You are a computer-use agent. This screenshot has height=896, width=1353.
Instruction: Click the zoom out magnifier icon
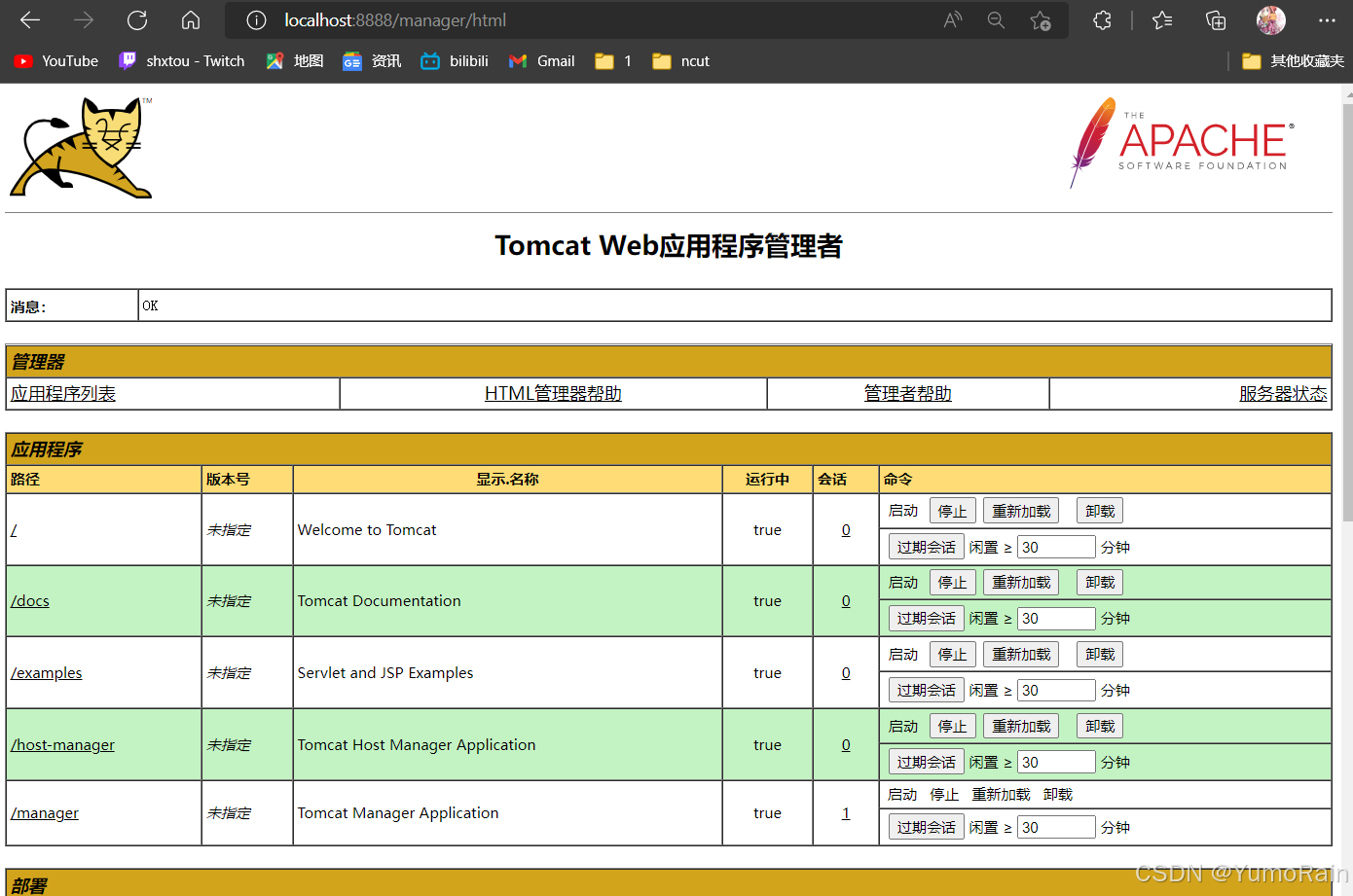pyautogui.click(x=996, y=20)
